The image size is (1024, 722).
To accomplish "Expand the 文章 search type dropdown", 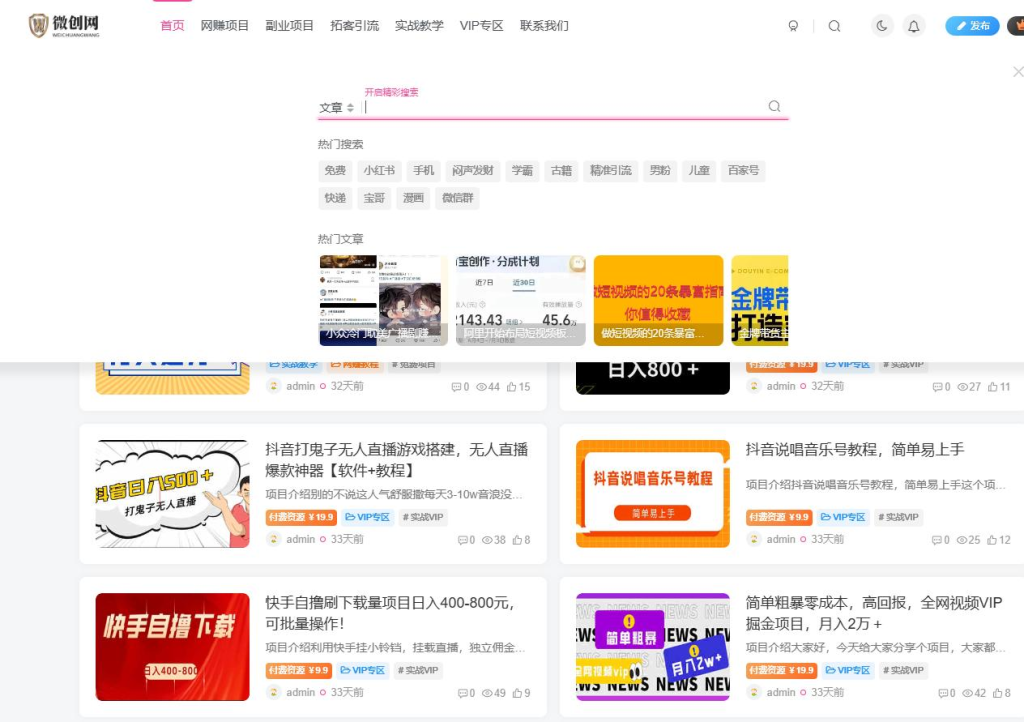I will click(336, 108).
